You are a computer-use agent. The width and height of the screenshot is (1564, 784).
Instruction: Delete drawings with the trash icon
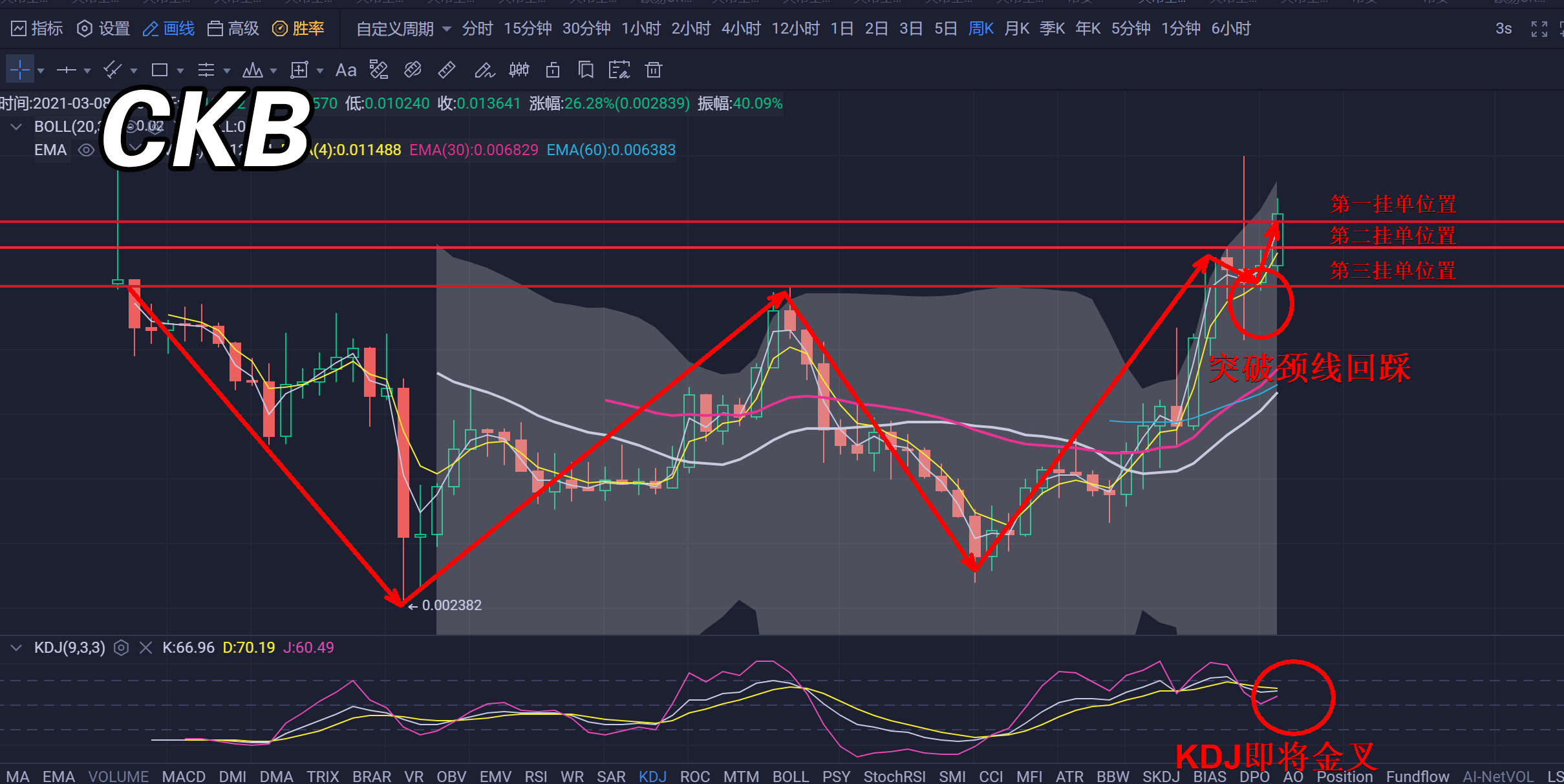tap(654, 70)
